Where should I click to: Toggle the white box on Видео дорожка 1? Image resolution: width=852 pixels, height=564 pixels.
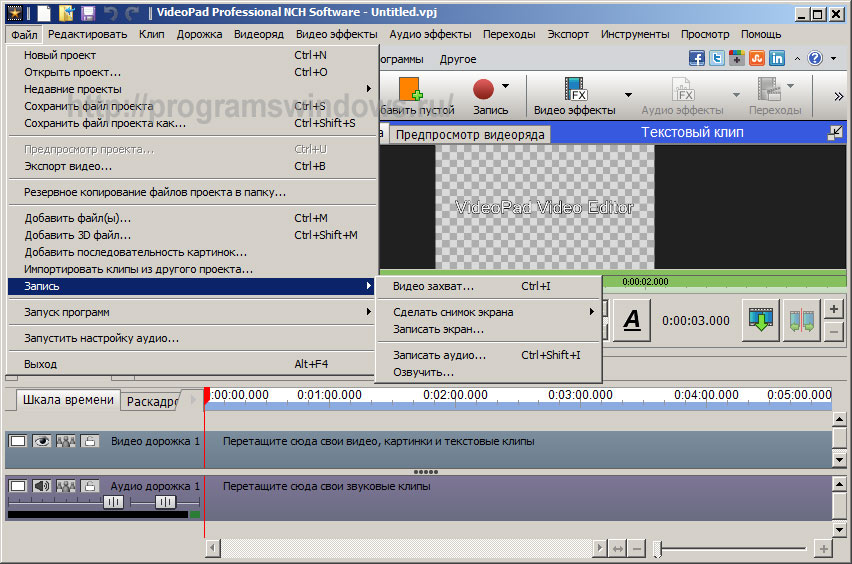(x=17, y=441)
